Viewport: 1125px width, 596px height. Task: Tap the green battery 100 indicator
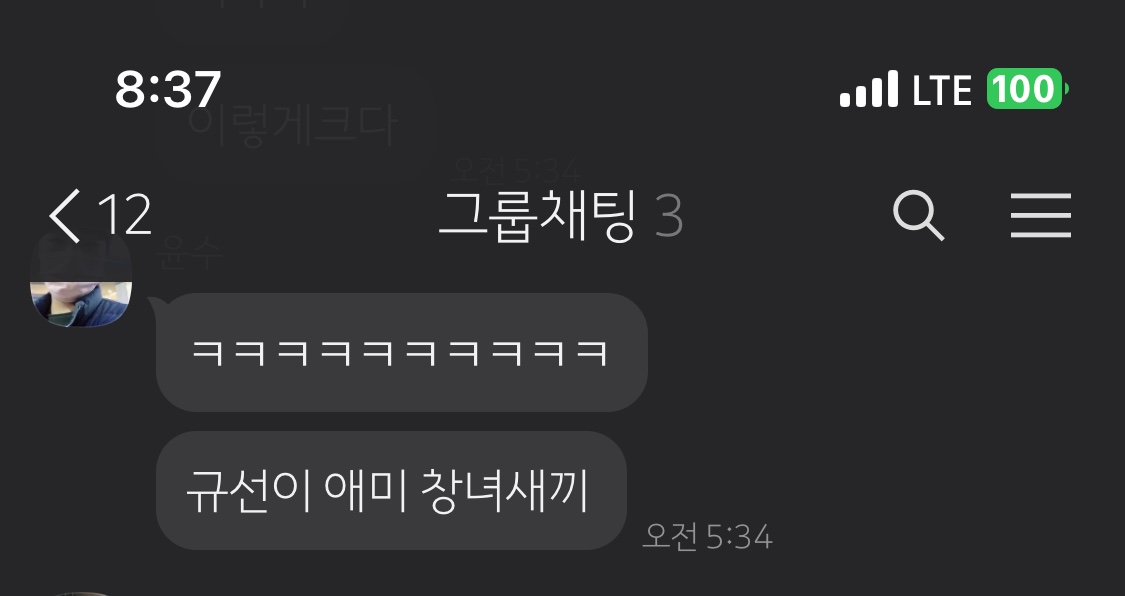1027,89
